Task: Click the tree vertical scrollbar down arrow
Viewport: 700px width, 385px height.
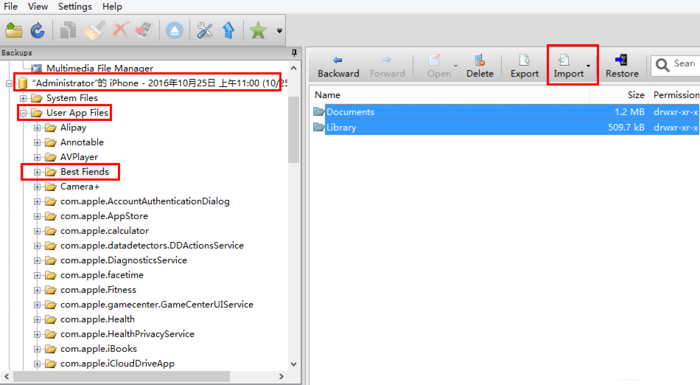Action: [294, 364]
